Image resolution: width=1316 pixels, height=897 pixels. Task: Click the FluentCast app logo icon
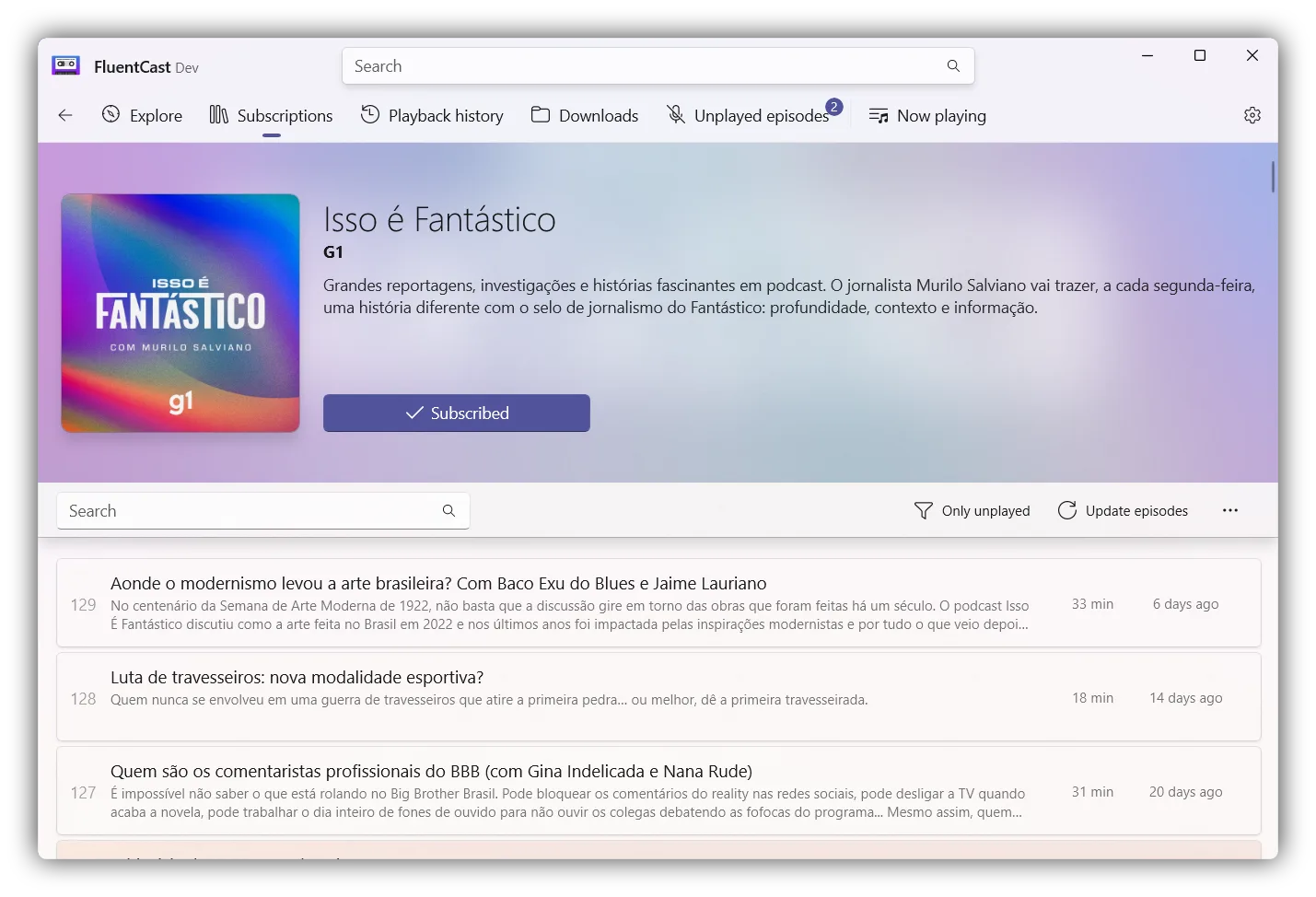pyautogui.click(x=65, y=65)
